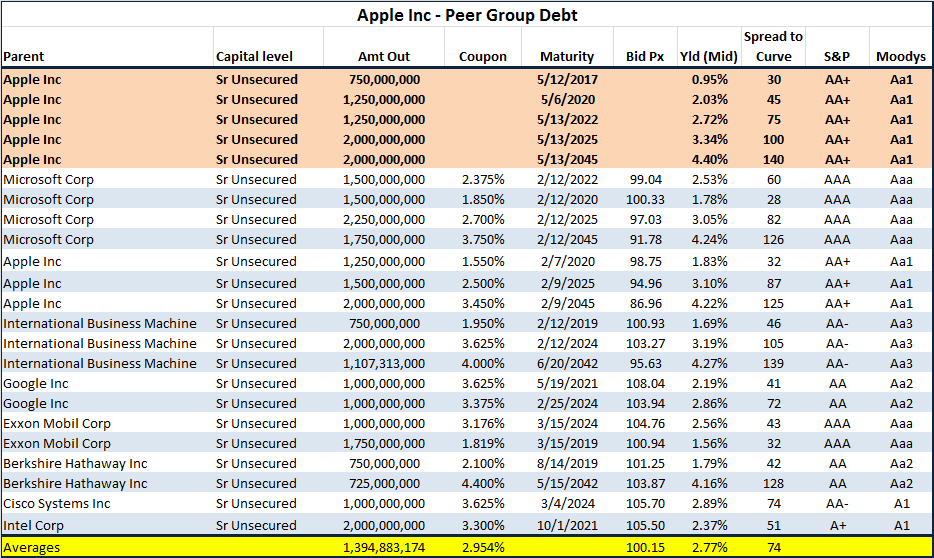Select the Apple Inc - Peer Group Debt title

pos(467,15)
